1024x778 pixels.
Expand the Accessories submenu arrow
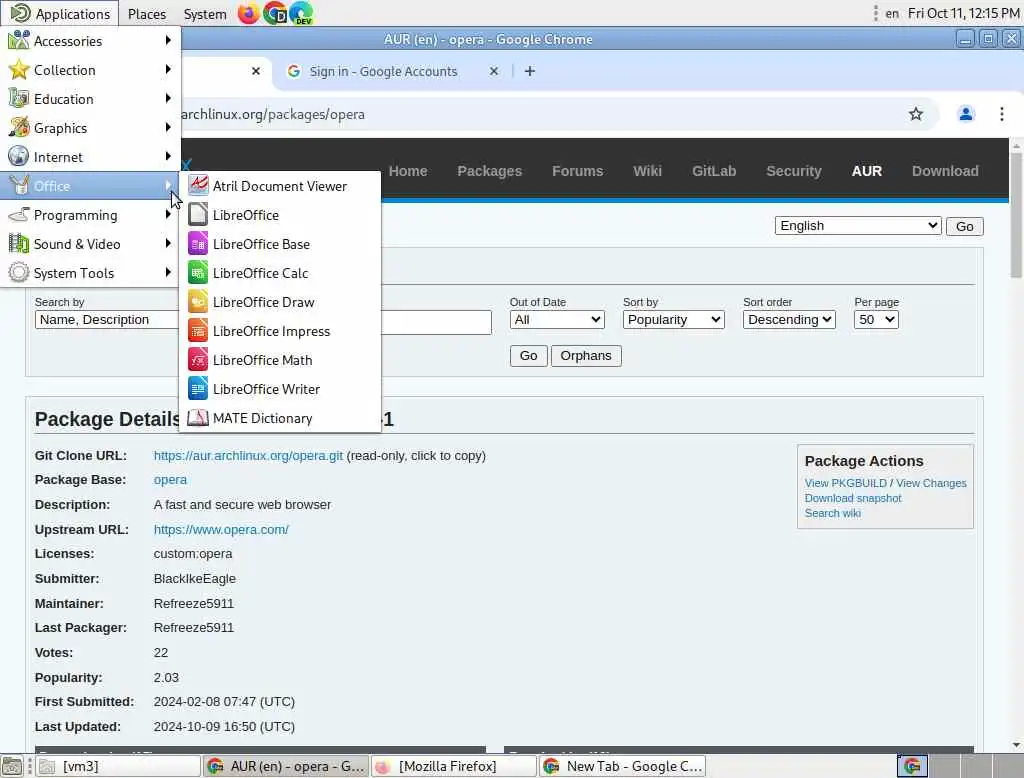pyautogui.click(x=168, y=41)
